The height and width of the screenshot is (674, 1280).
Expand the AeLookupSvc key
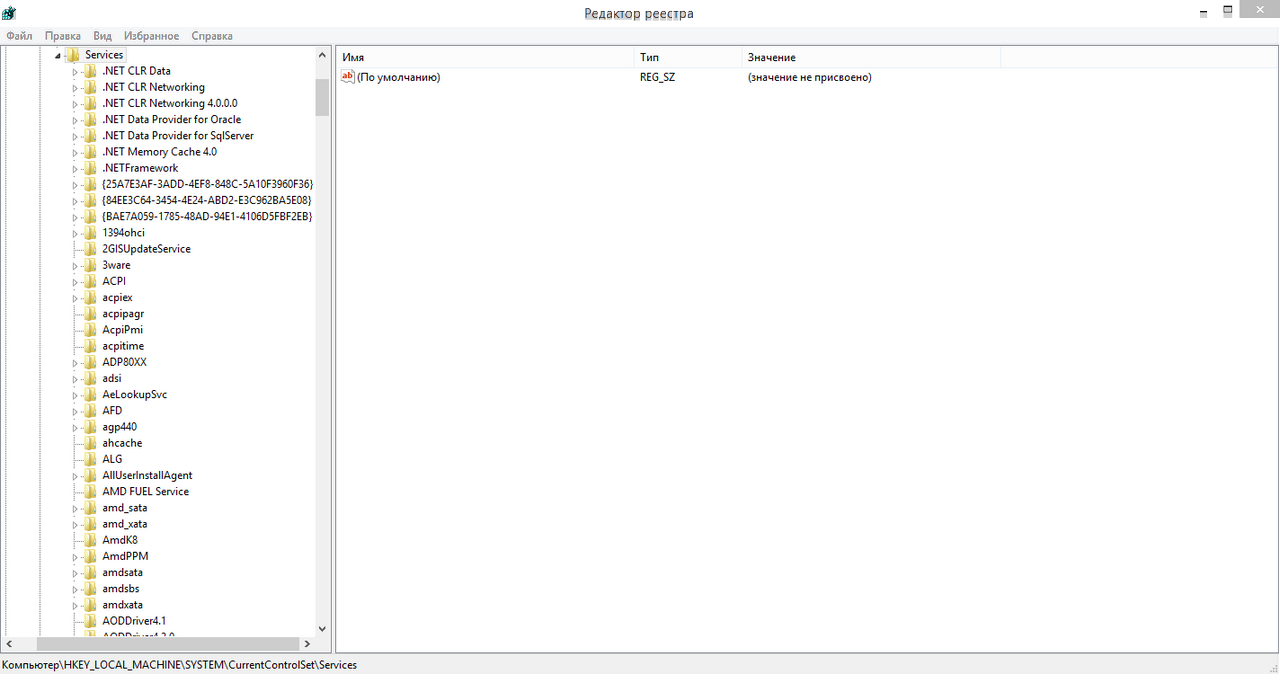(75, 395)
